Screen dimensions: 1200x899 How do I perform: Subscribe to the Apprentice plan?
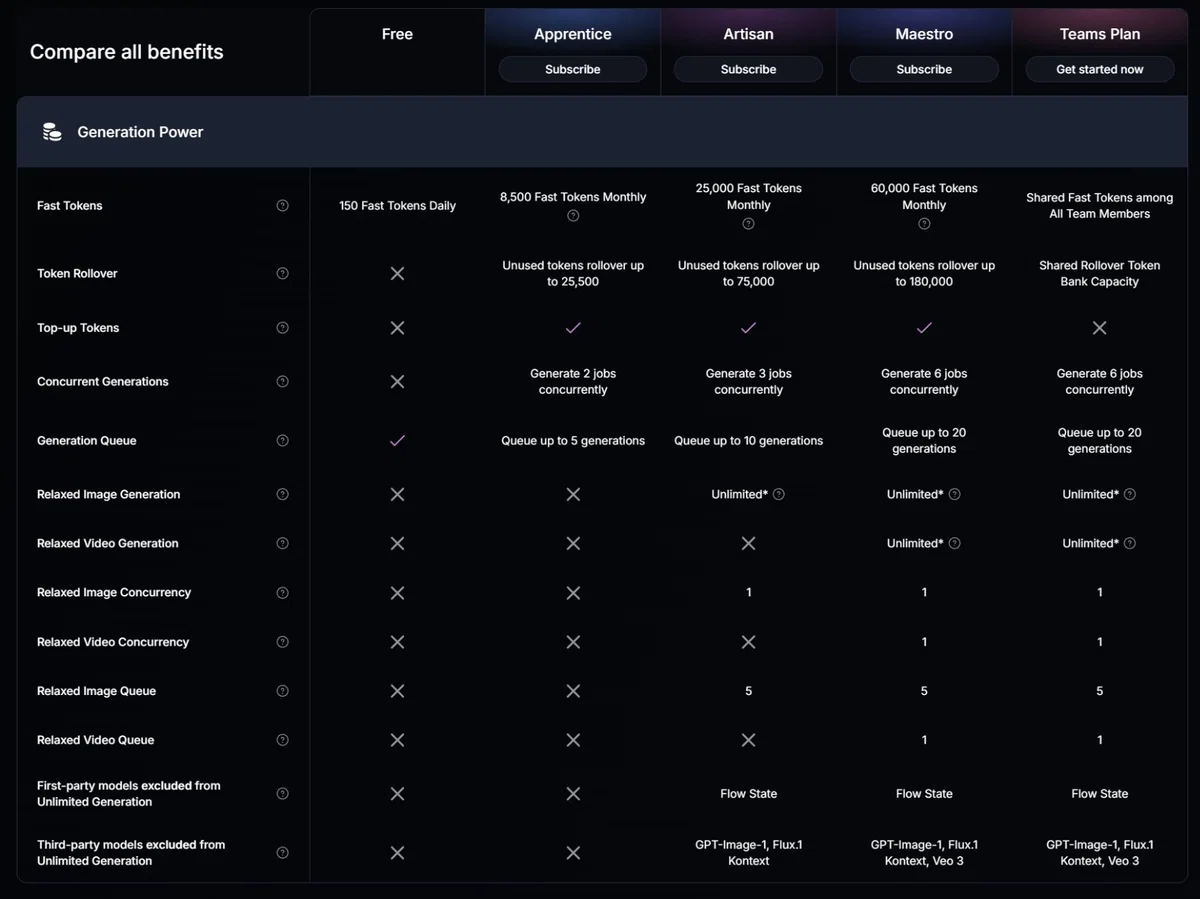pos(573,70)
